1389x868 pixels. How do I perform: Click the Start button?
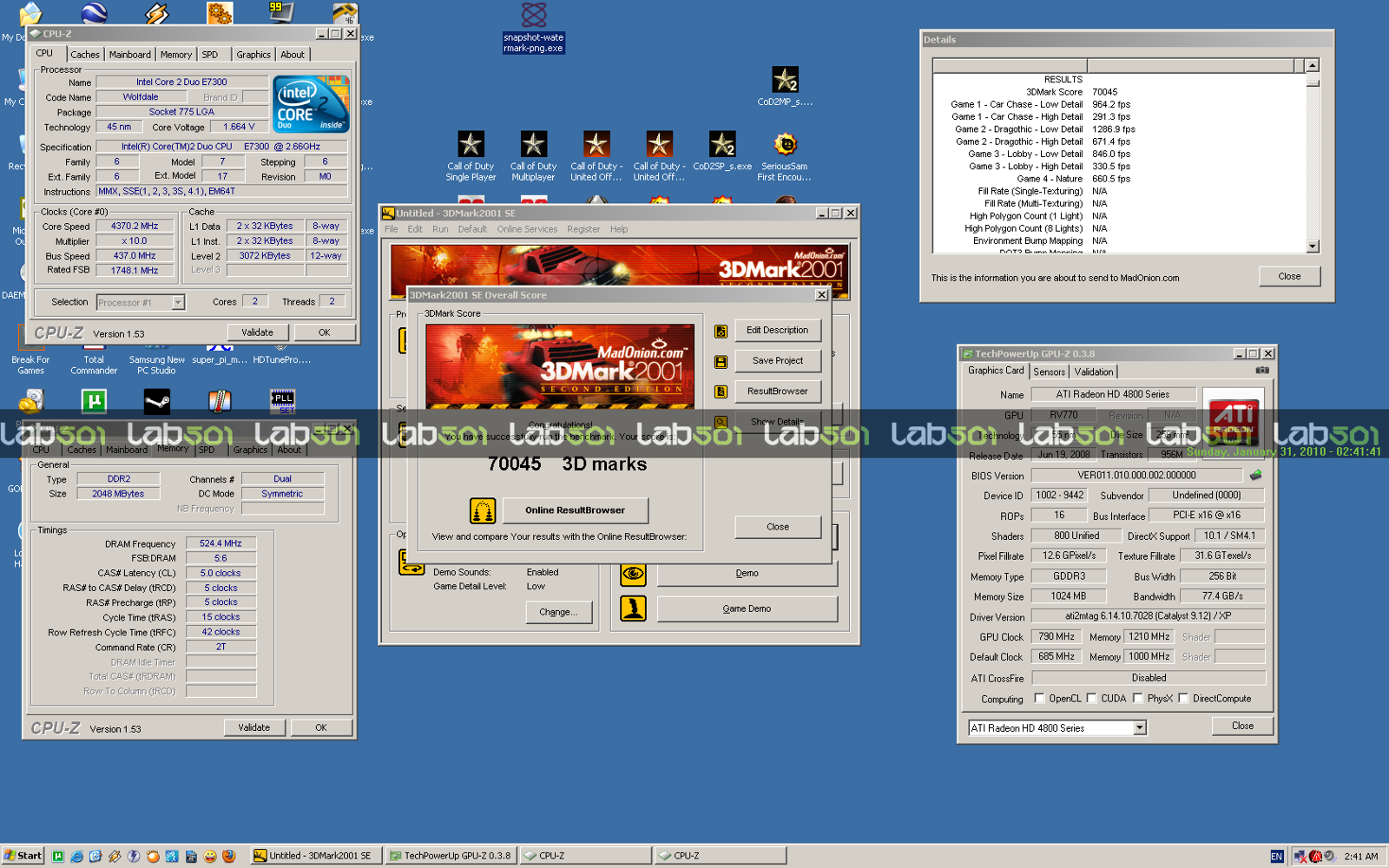pyautogui.click(x=23, y=856)
